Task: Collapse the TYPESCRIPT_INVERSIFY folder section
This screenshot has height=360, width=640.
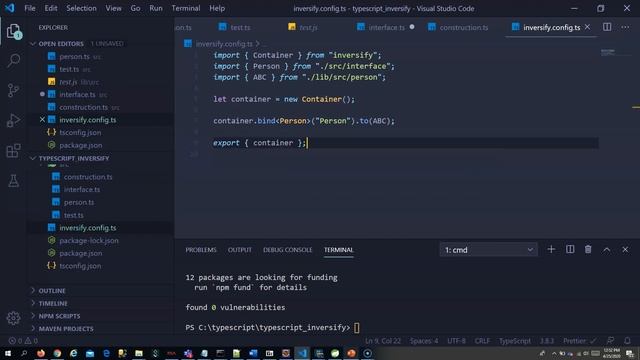Action: [x=74, y=158]
